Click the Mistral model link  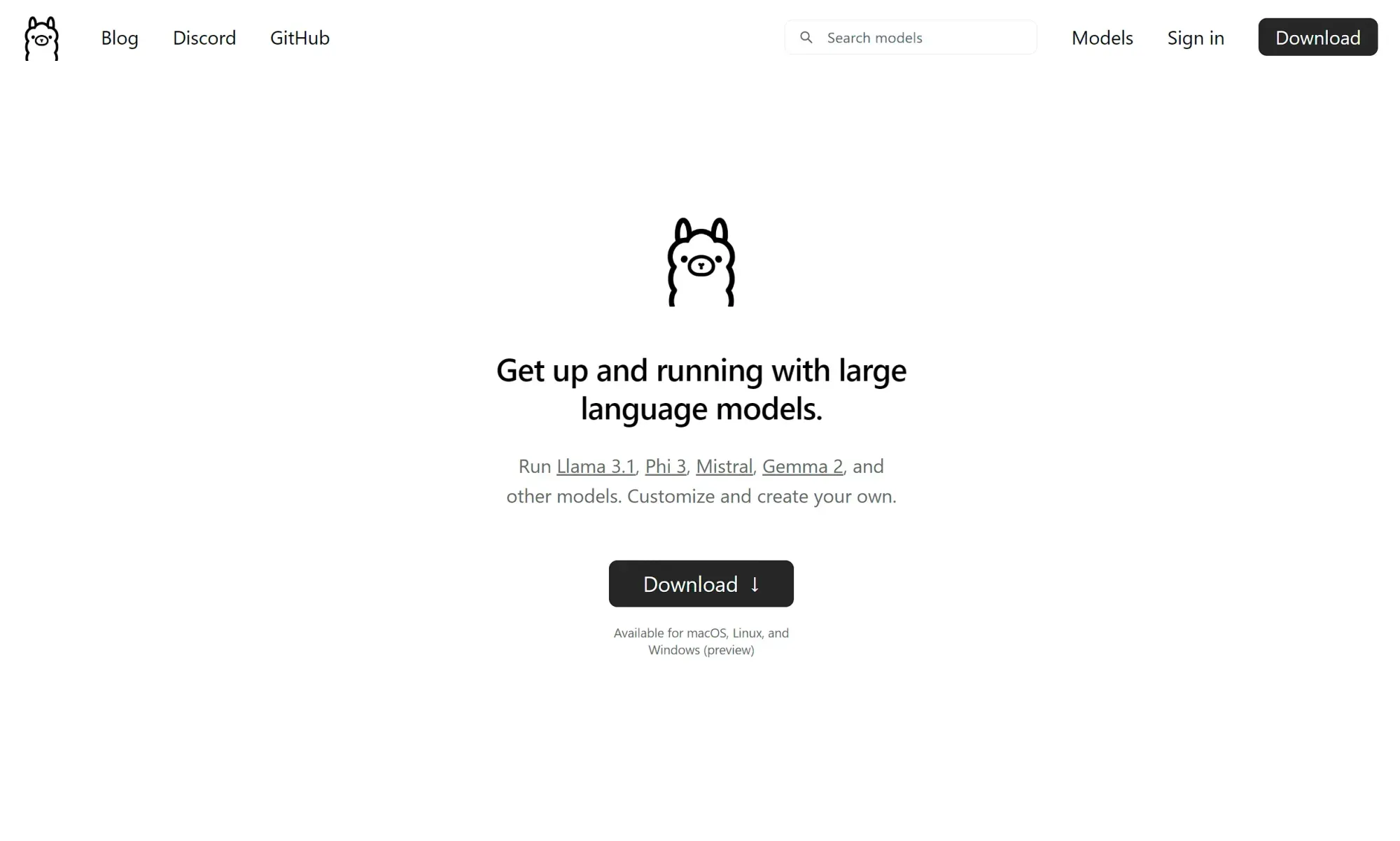[x=724, y=465]
